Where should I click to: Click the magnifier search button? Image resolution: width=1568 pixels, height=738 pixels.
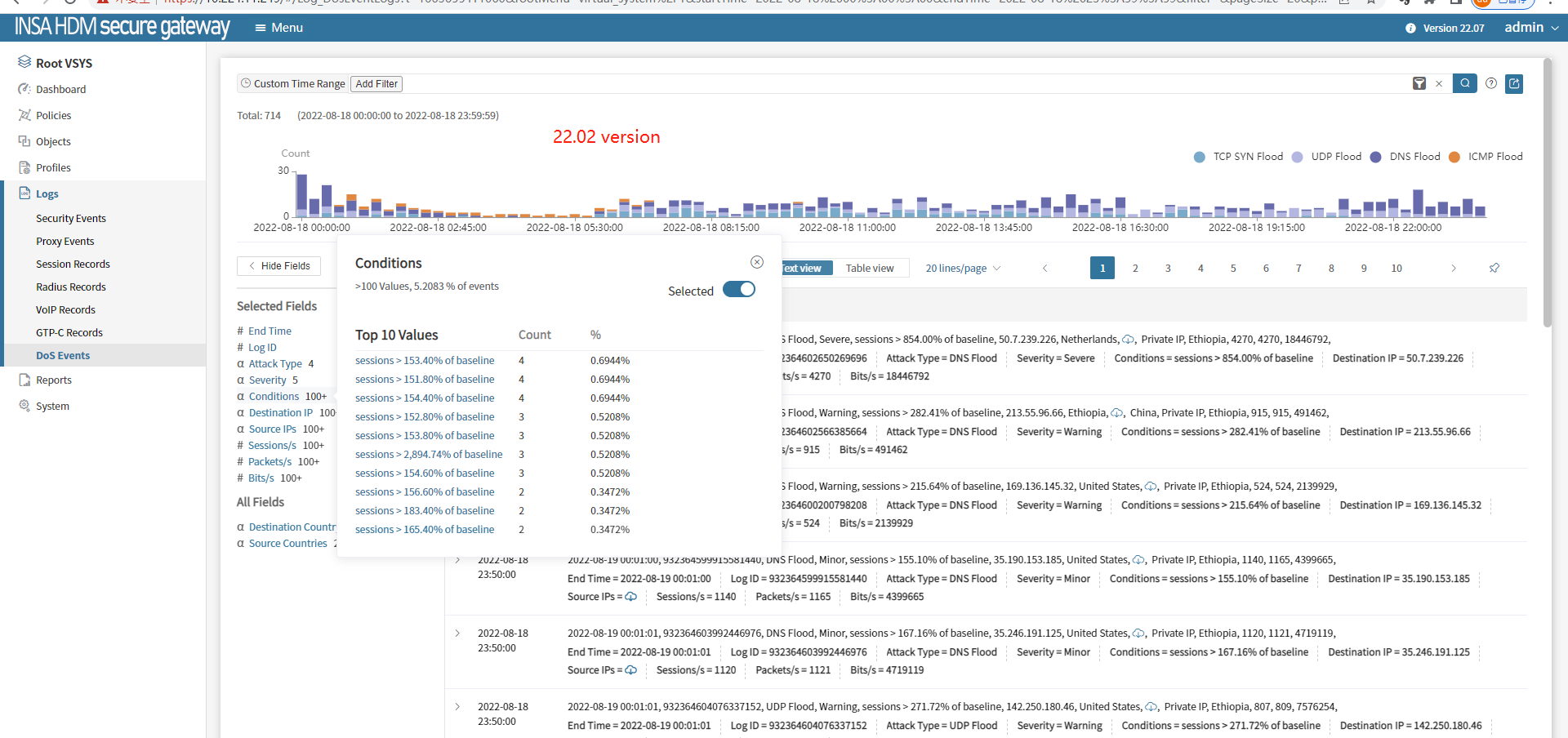coord(1464,83)
